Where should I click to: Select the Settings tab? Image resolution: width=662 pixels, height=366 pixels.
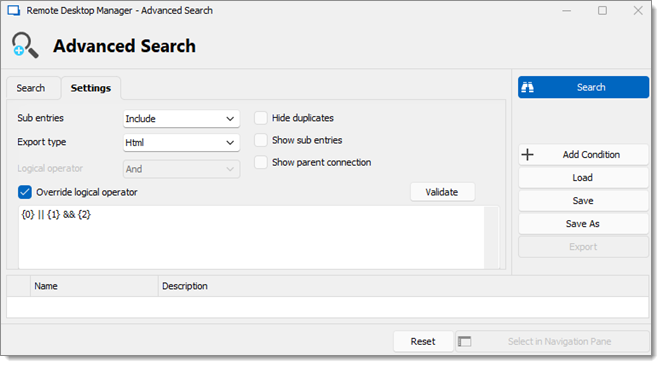91,88
